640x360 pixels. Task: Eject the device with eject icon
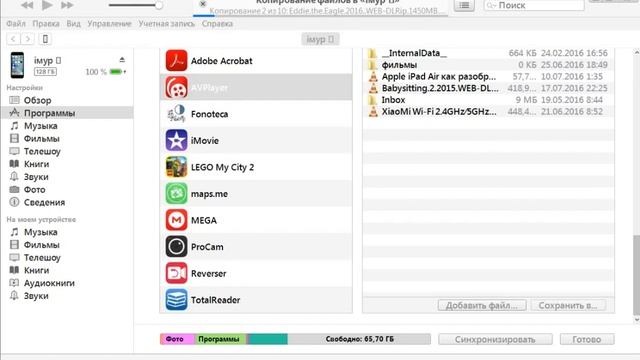point(122,60)
